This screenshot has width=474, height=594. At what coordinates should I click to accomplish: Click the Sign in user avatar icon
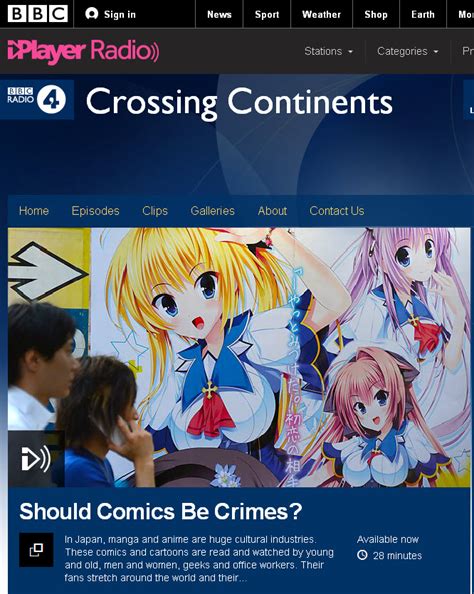coord(91,14)
